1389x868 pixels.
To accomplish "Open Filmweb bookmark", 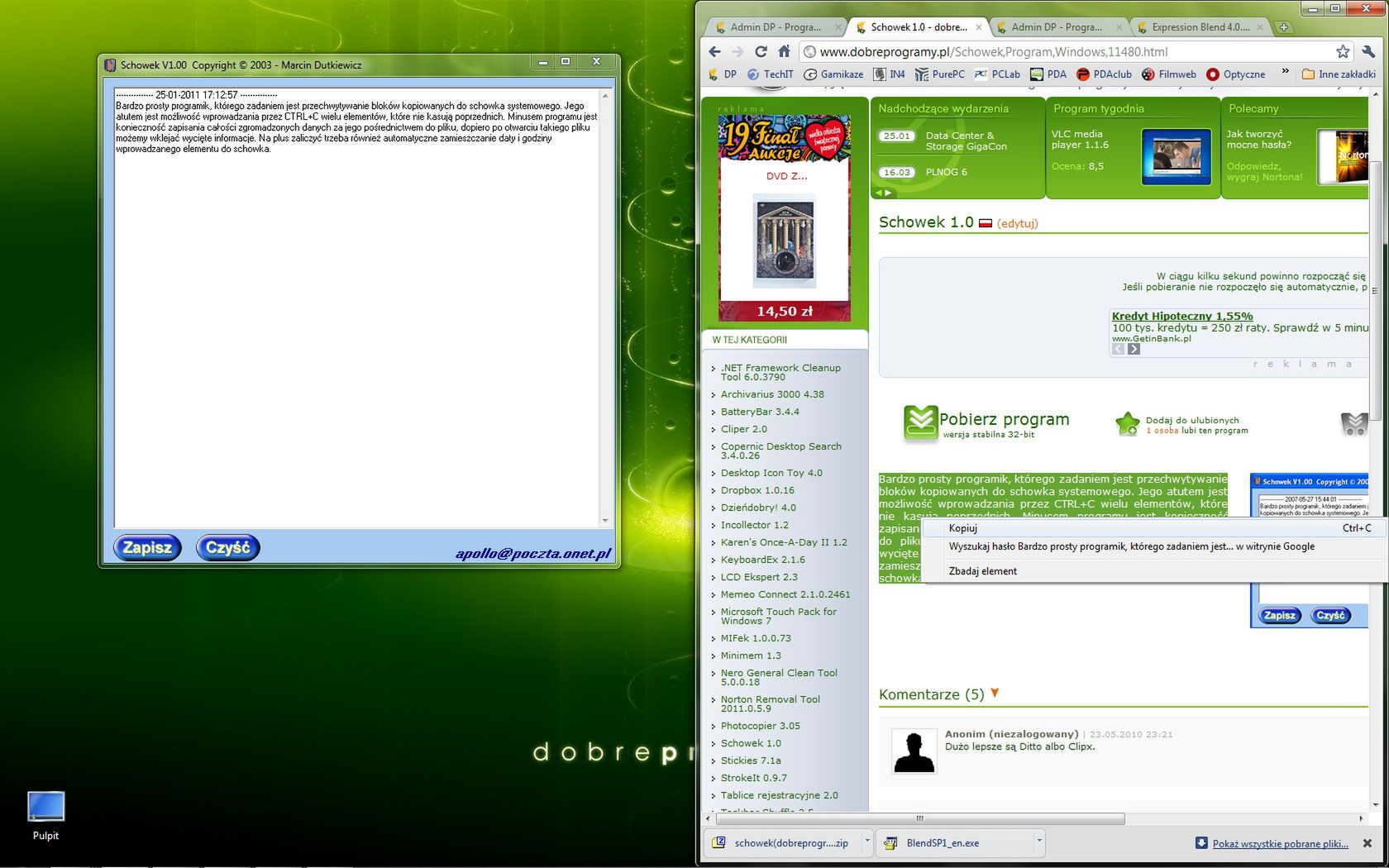I will (1169, 74).
